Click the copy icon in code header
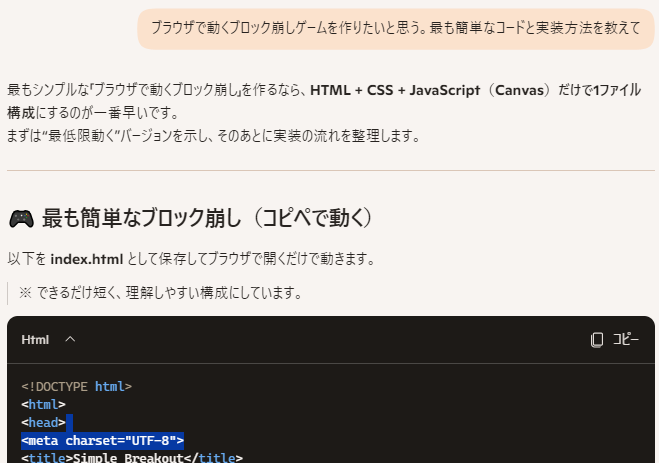 click(597, 340)
